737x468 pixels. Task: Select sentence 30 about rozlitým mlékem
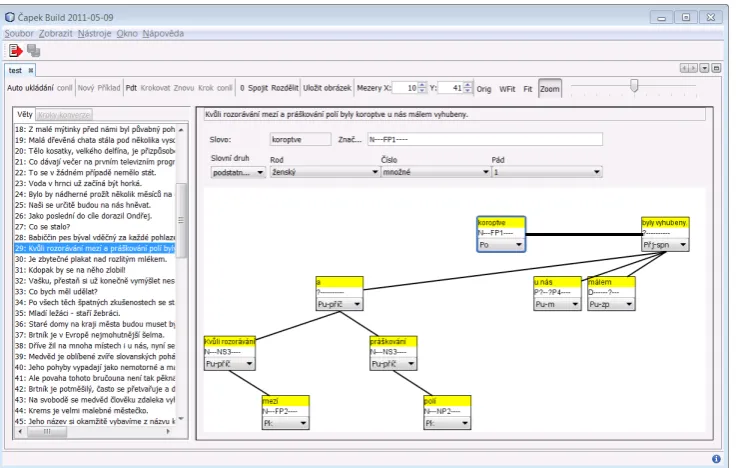click(95, 259)
